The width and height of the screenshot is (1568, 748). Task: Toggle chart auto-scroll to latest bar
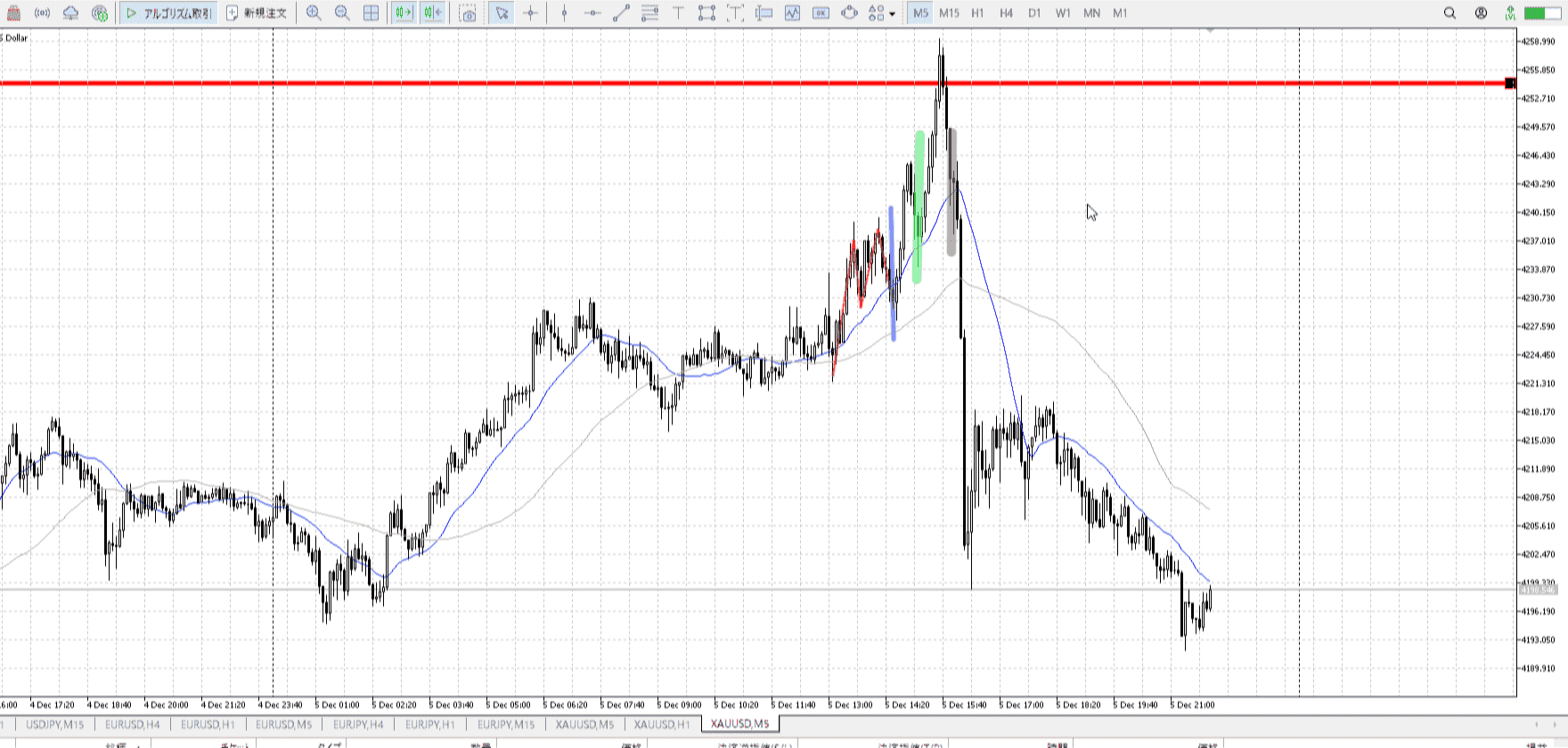[404, 13]
